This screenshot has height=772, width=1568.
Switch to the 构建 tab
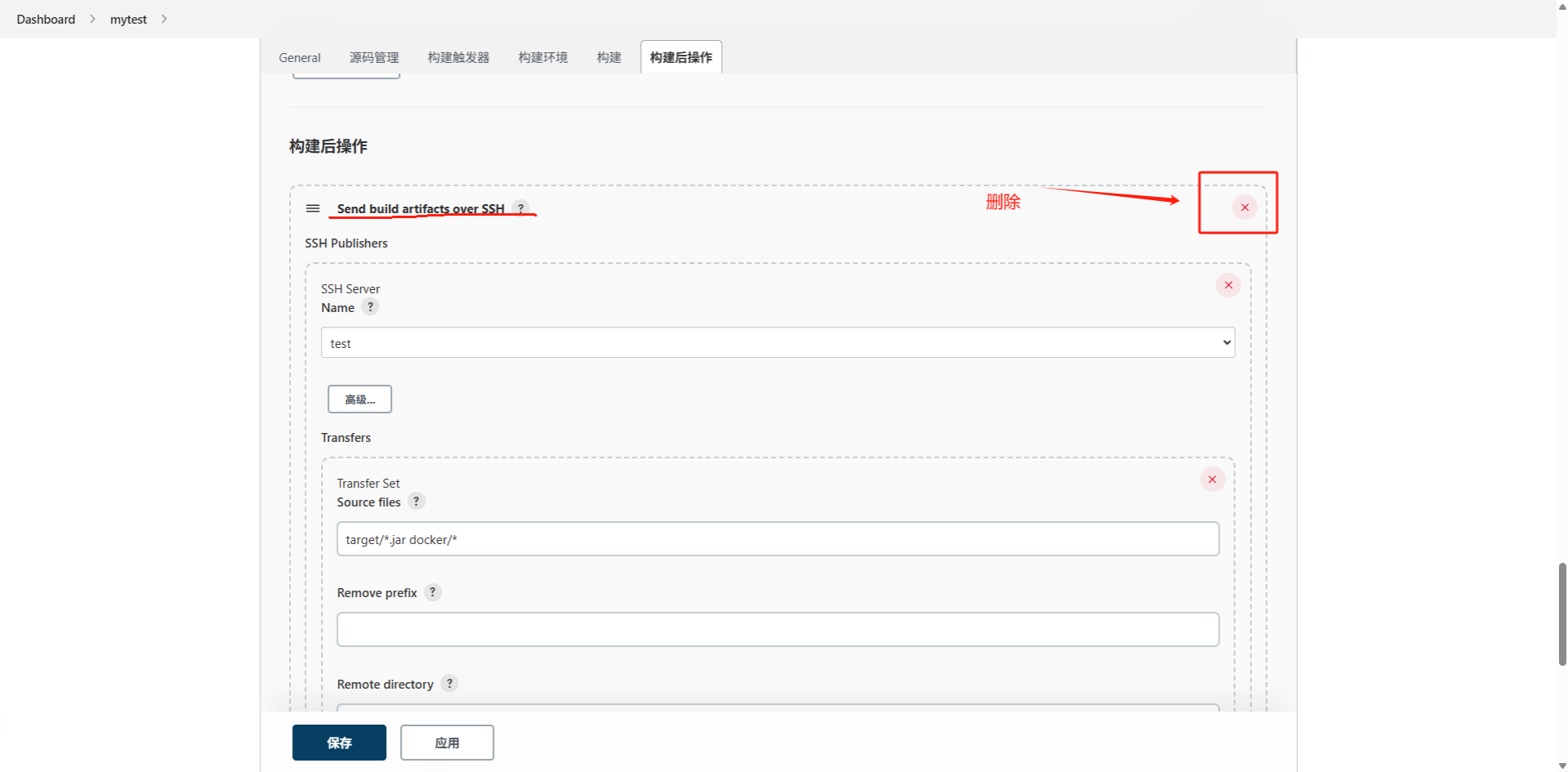(x=609, y=57)
